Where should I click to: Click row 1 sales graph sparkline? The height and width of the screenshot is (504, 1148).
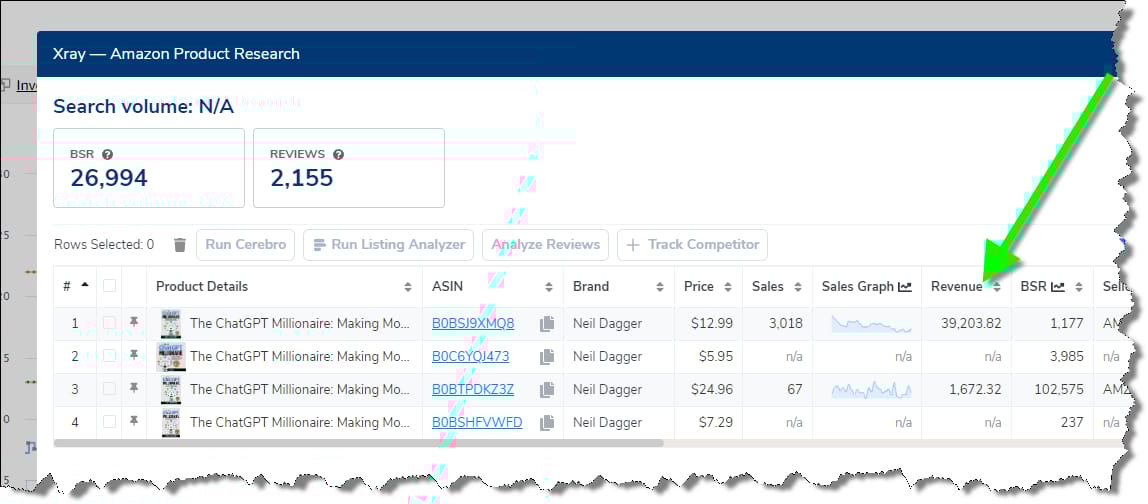[871, 324]
